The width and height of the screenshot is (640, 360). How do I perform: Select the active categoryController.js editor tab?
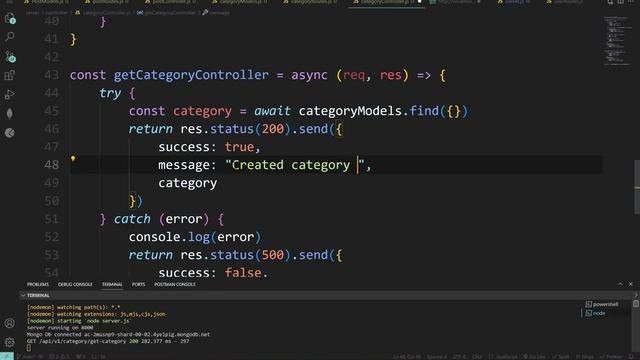[x=386, y=2]
